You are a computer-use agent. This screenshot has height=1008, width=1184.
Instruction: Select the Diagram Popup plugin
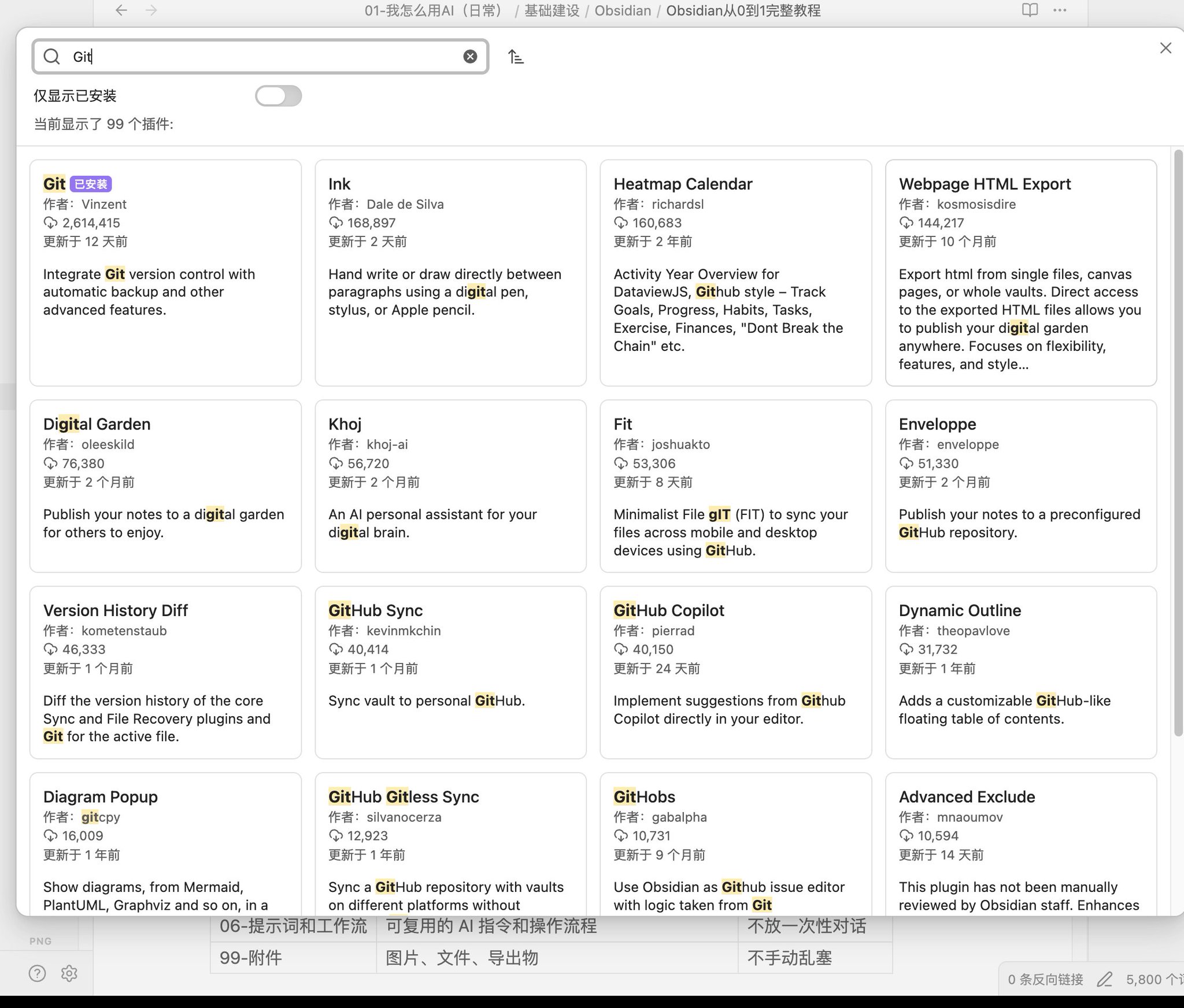click(165, 844)
